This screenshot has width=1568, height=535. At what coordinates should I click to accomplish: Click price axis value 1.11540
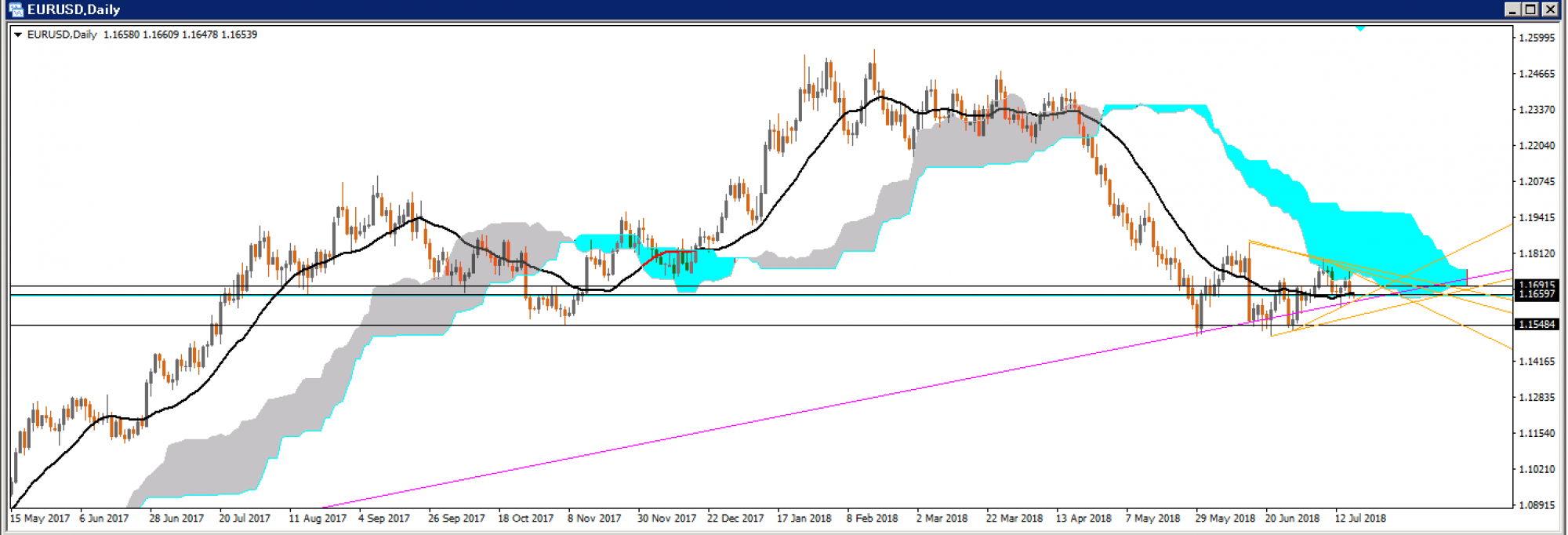[1537, 433]
